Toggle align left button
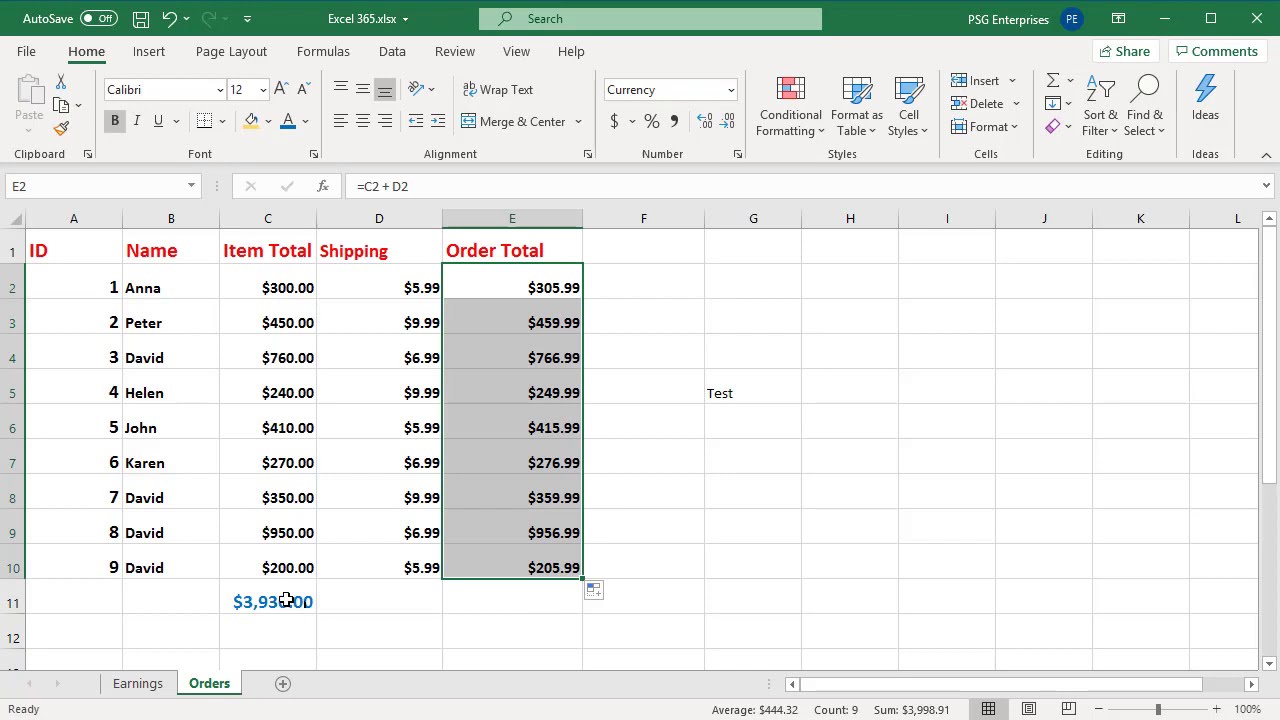 tap(341, 121)
